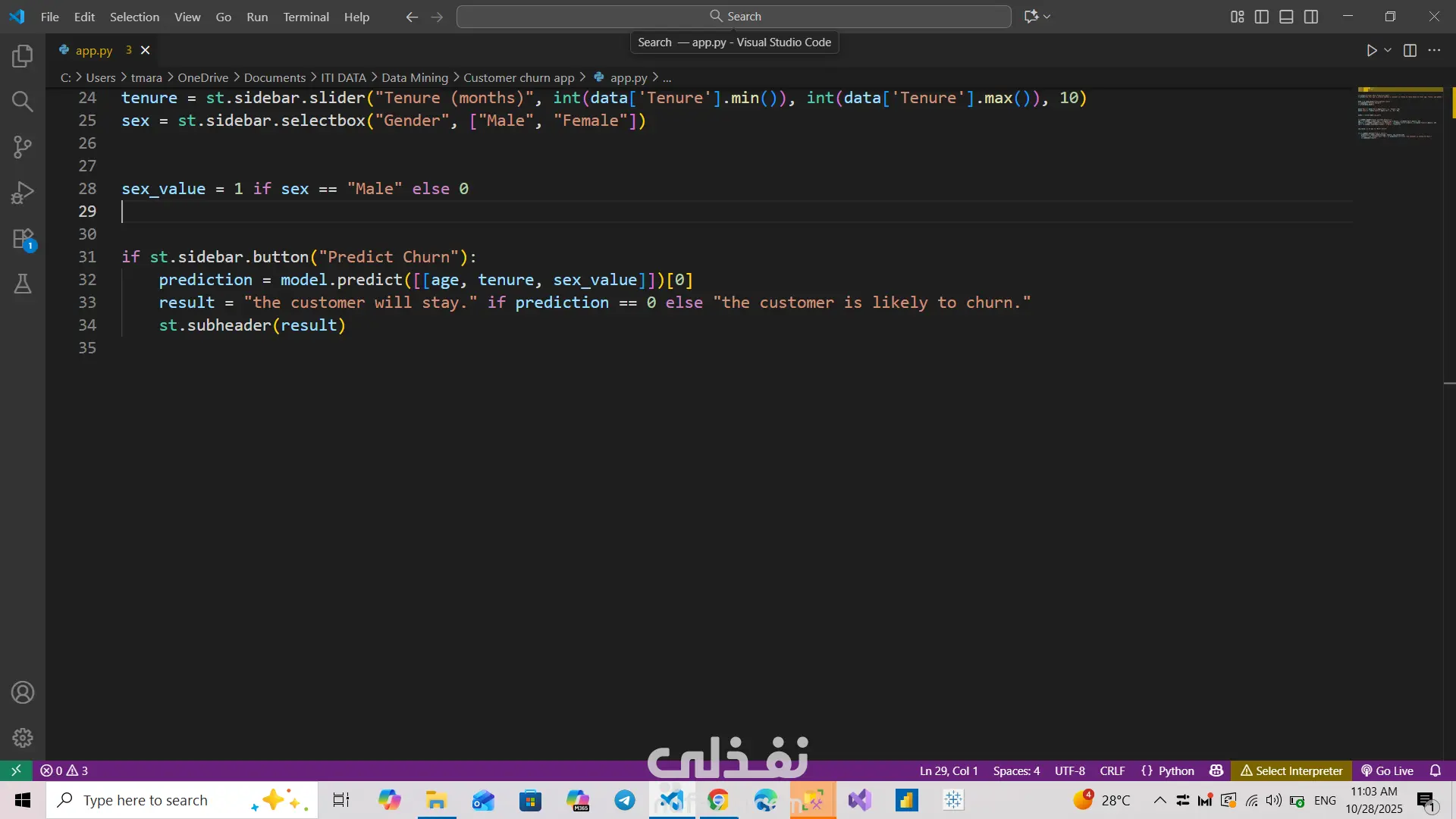Open the Manage gear settings

point(23,737)
